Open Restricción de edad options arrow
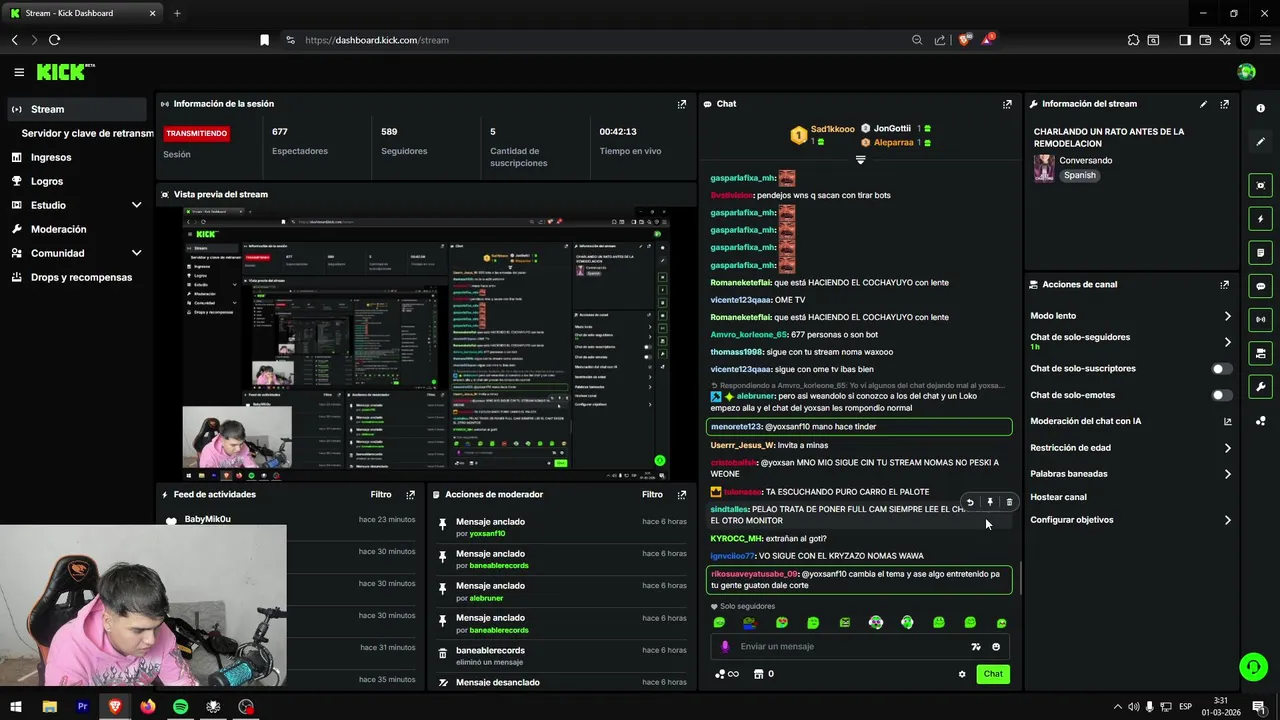 tap(1227, 448)
